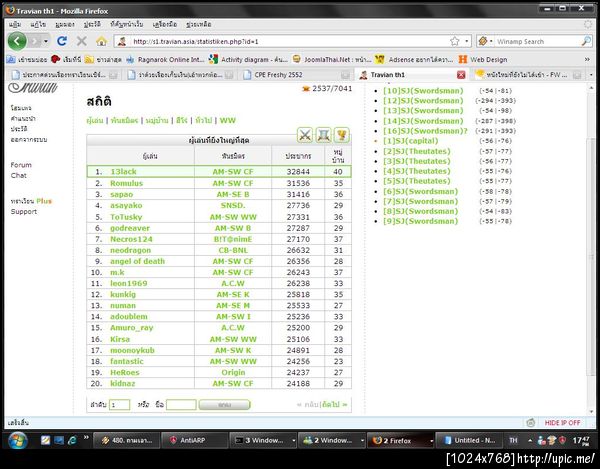Show hidden system tray icons
The height and width of the screenshot is (469, 600).
[x=530, y=440]
